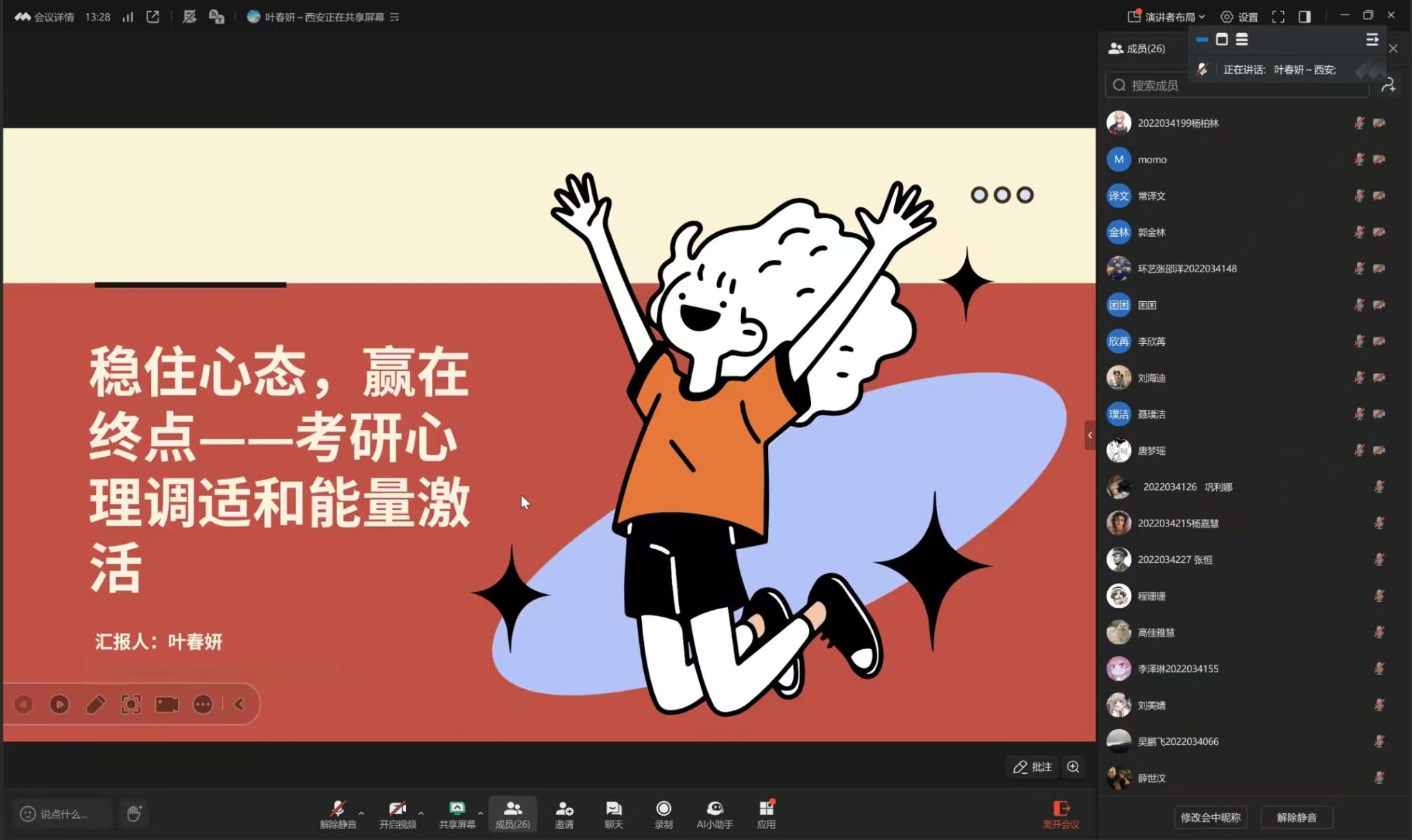
Task: Toggle the sidebar panel layout icon
Action: [x=1304, y=17]
